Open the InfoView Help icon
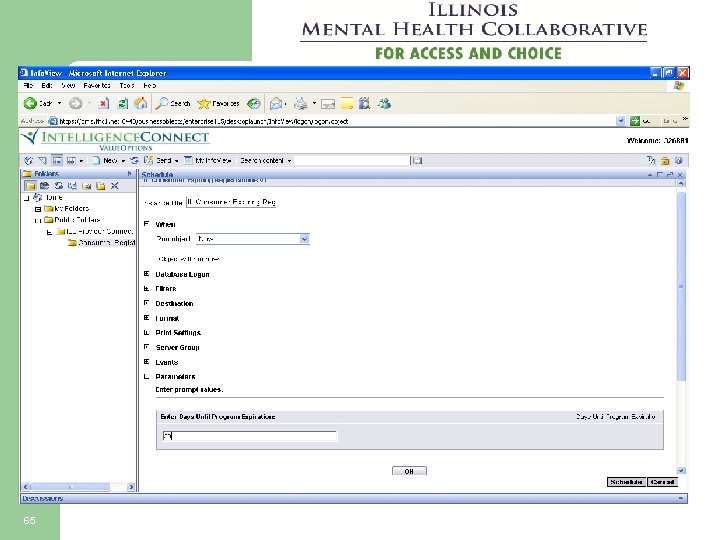720x540 pixels. click(679, 160)
